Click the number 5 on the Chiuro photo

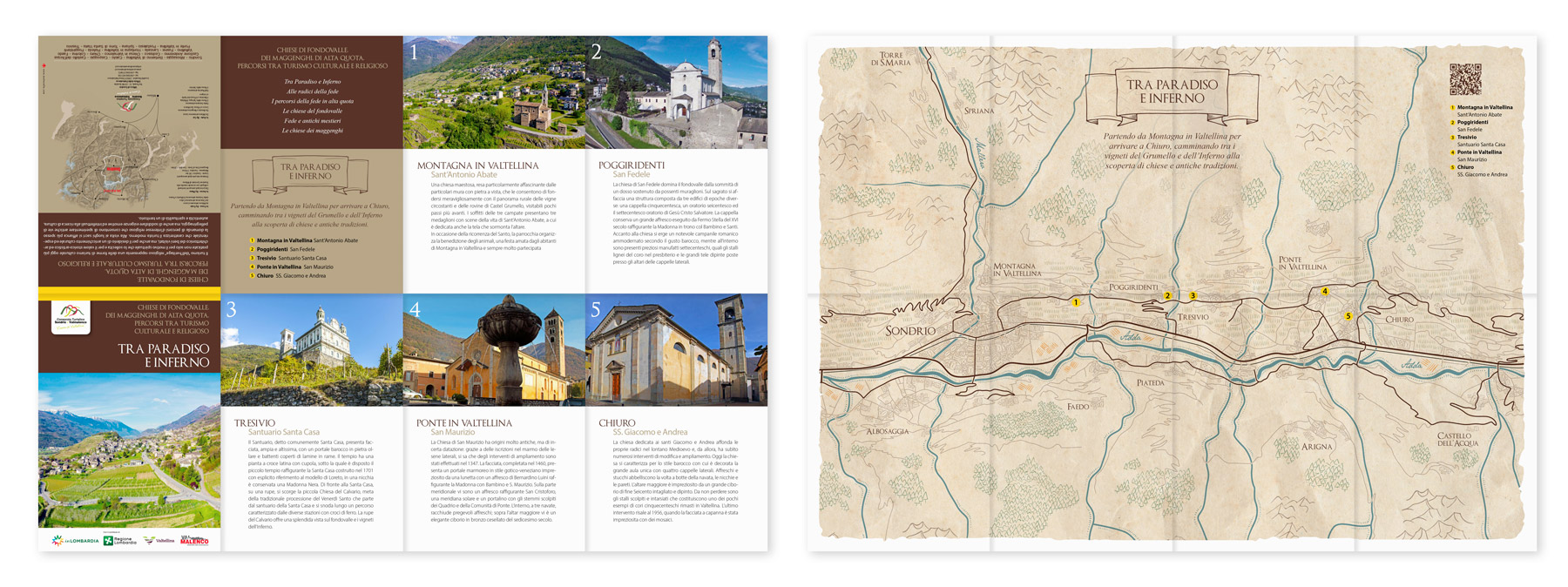597,310
